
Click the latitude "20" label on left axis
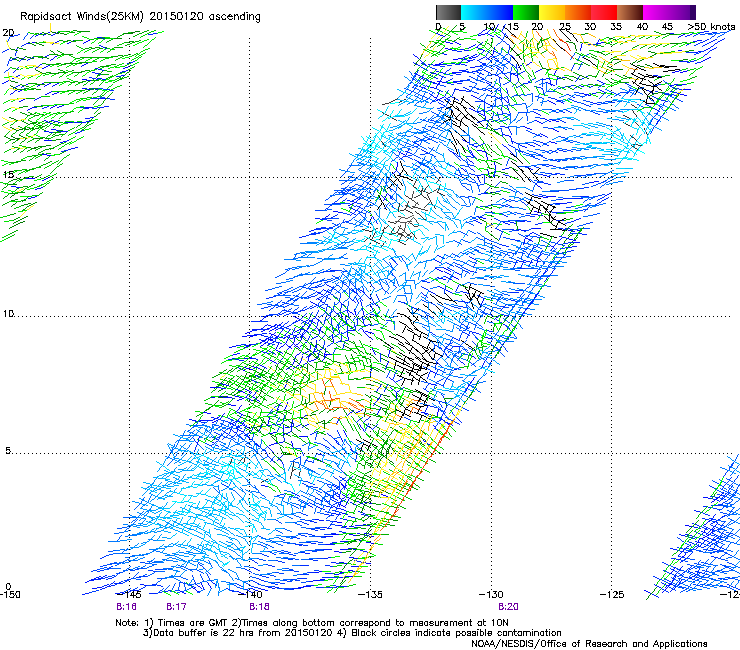click(8, 33)
